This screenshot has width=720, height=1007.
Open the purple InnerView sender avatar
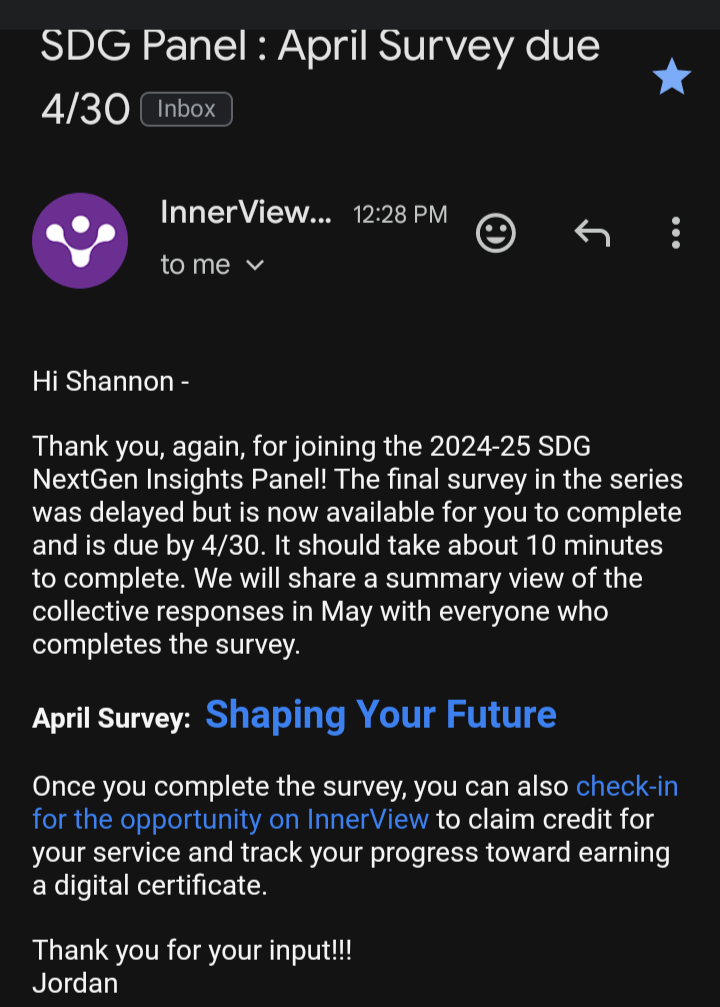[80, 241]
